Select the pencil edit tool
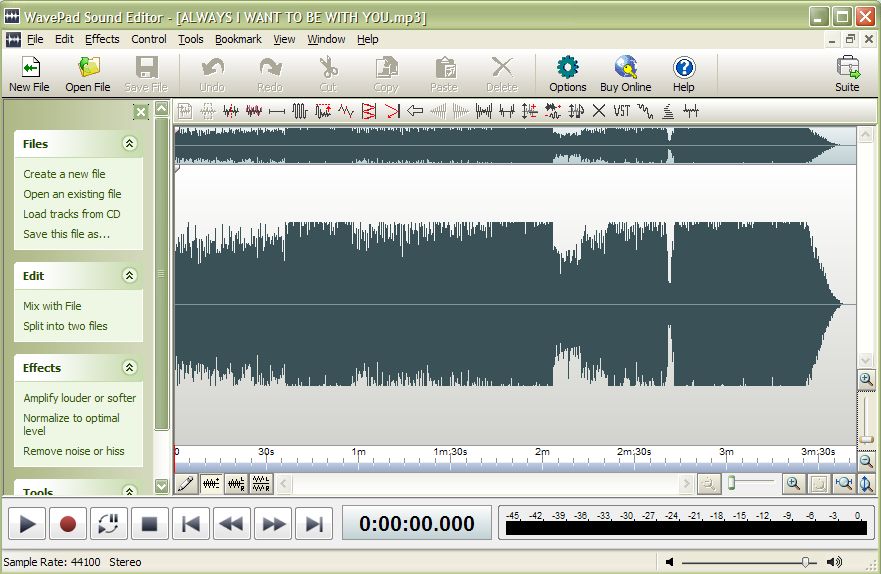 click(186, 484)
